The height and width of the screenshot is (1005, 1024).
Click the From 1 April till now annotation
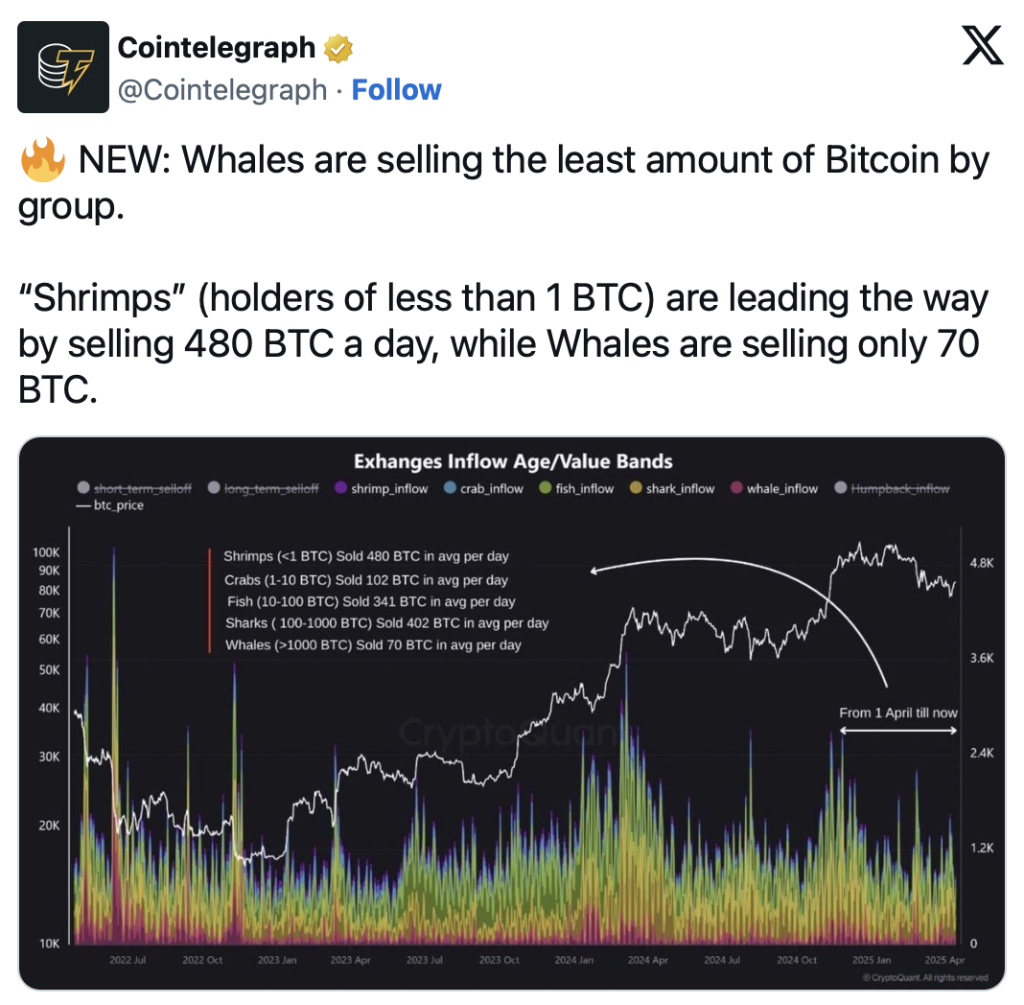click(x=898, y=713)
